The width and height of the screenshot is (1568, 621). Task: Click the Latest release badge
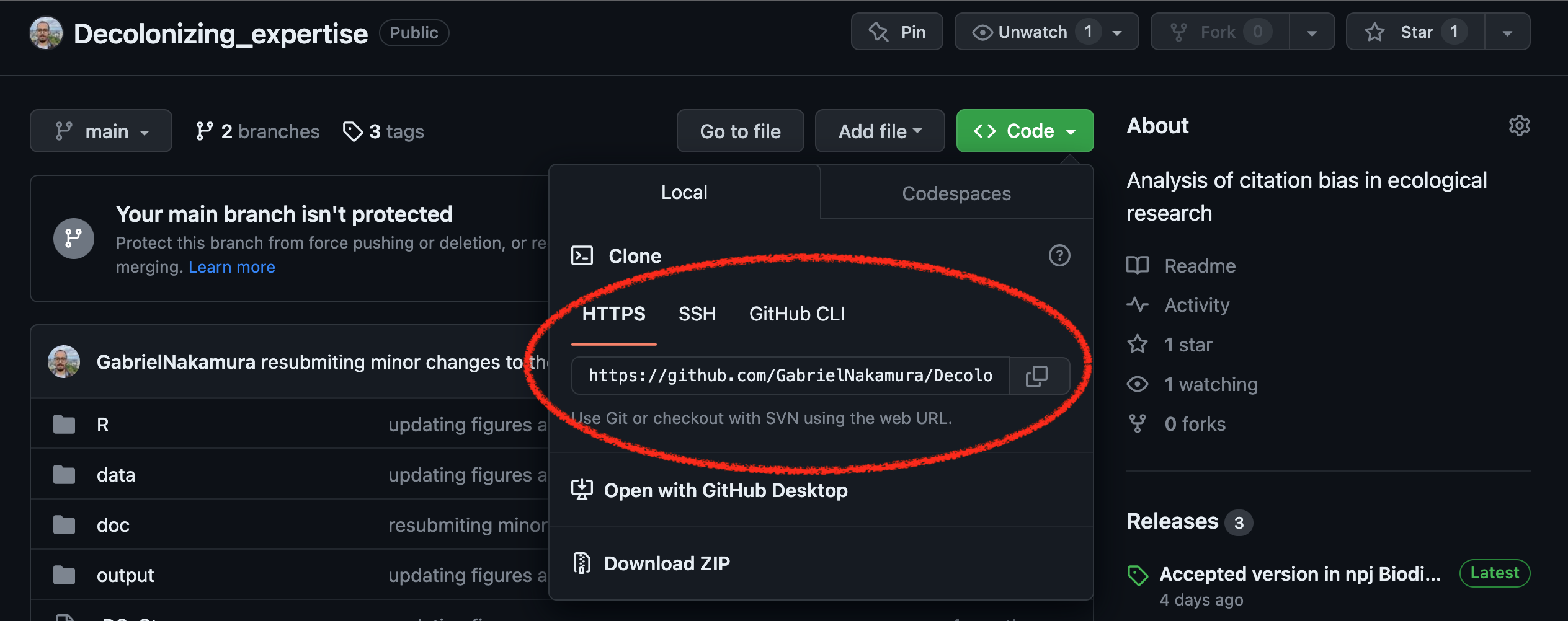pyautogui.click(x=1495, y=573)
